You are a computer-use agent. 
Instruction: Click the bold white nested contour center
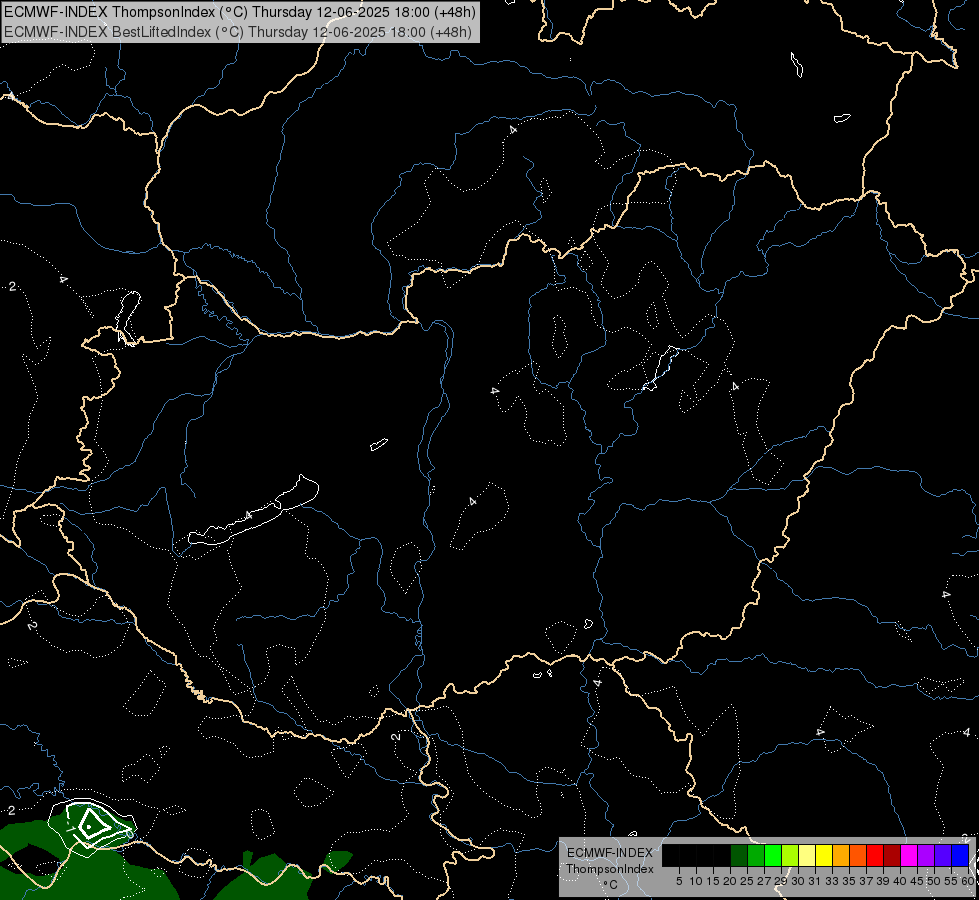[x=89, y=826]
